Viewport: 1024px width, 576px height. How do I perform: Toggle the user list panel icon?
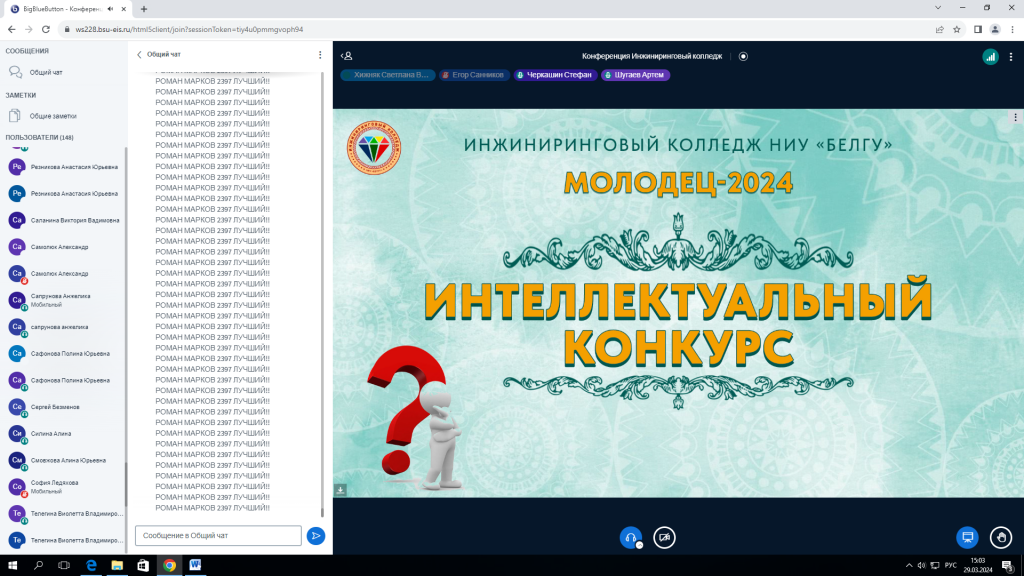coord(347,56)
